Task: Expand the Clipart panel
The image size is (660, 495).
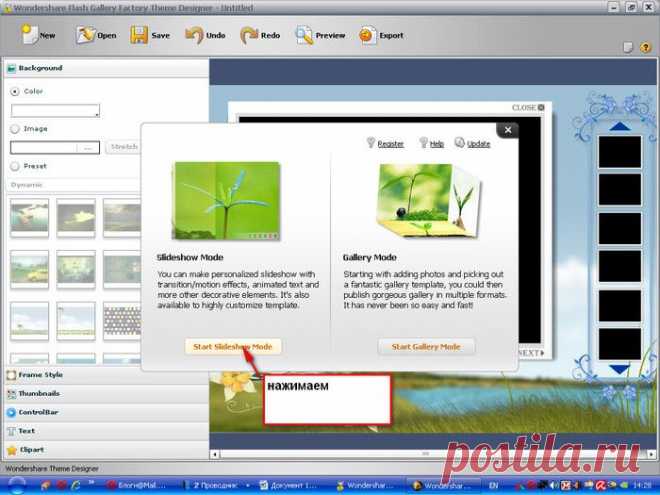Action: pyautogui.click(x=106, y=450)
